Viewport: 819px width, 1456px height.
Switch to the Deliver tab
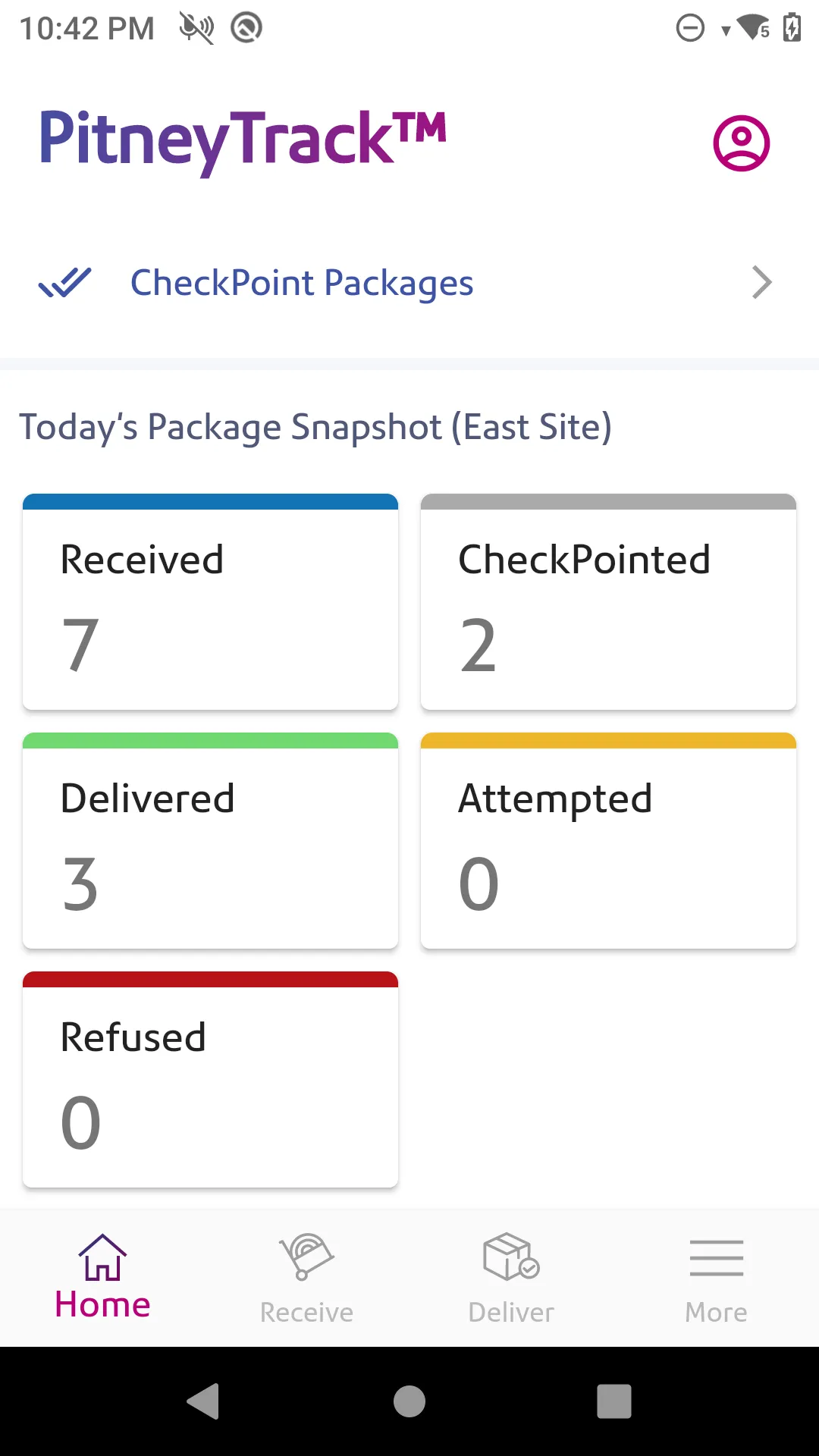pyautogui.click(x=511, y=1312)
